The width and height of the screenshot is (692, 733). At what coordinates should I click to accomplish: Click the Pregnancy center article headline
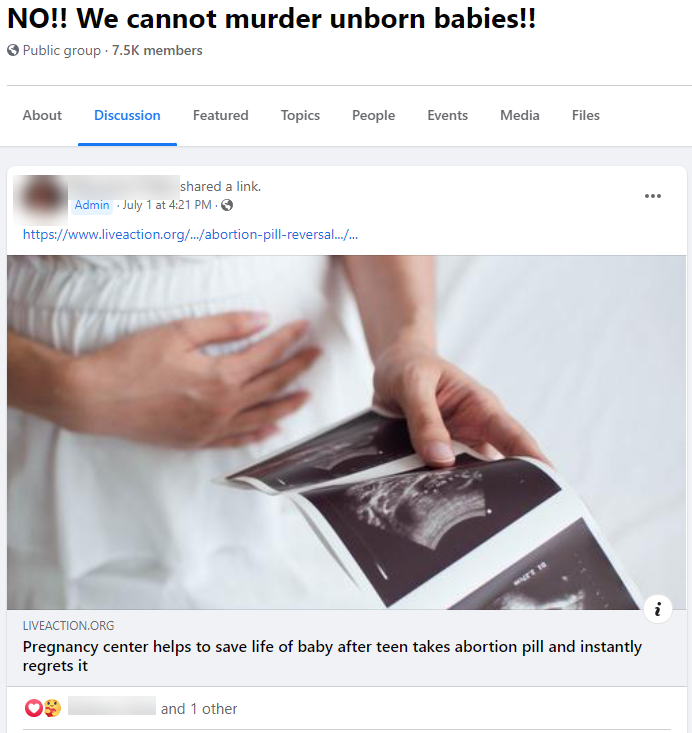(332, 656)
